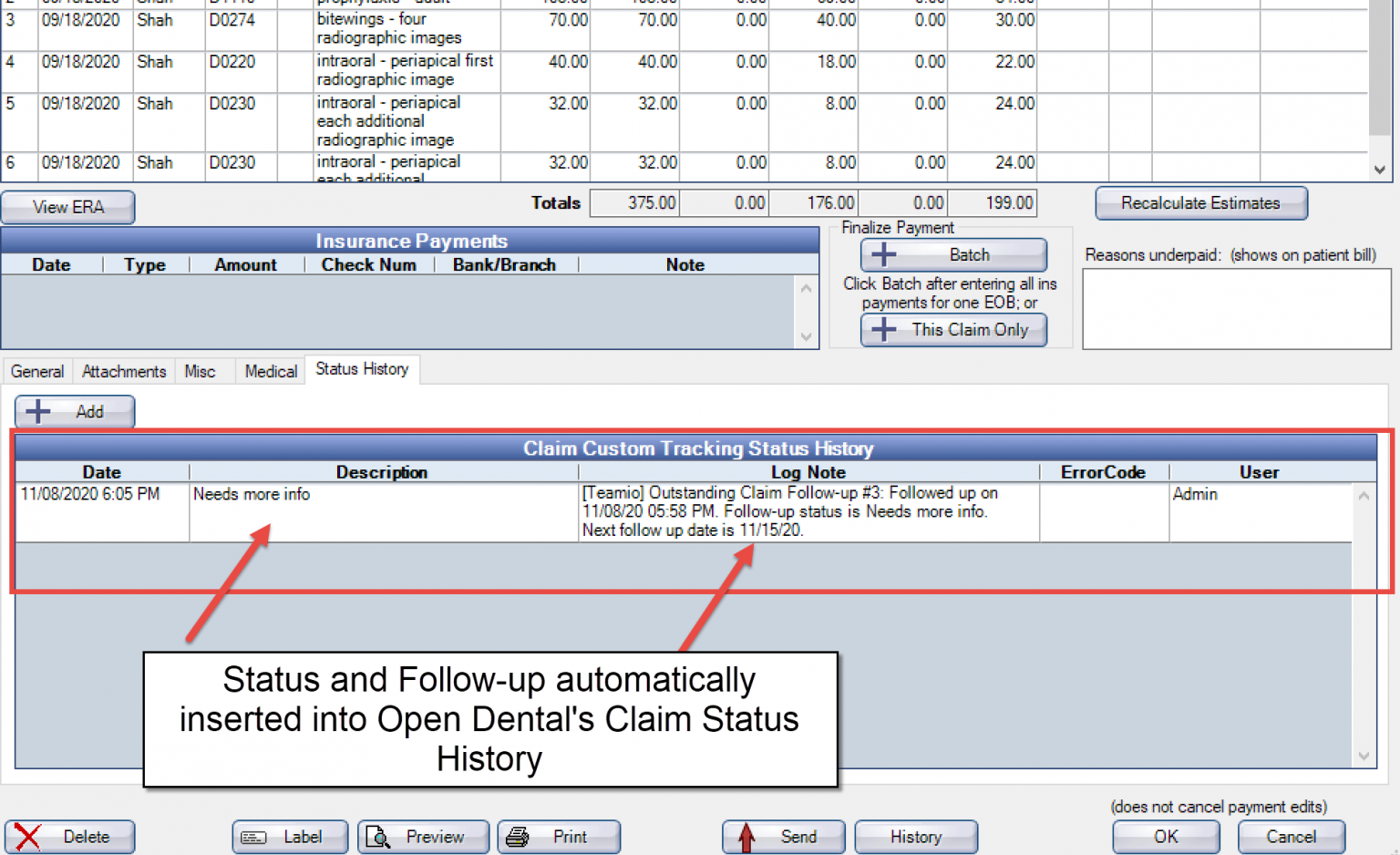Screen dimensions: 1400x855
Task: Click the View ERA button
Action: (67, 207)
